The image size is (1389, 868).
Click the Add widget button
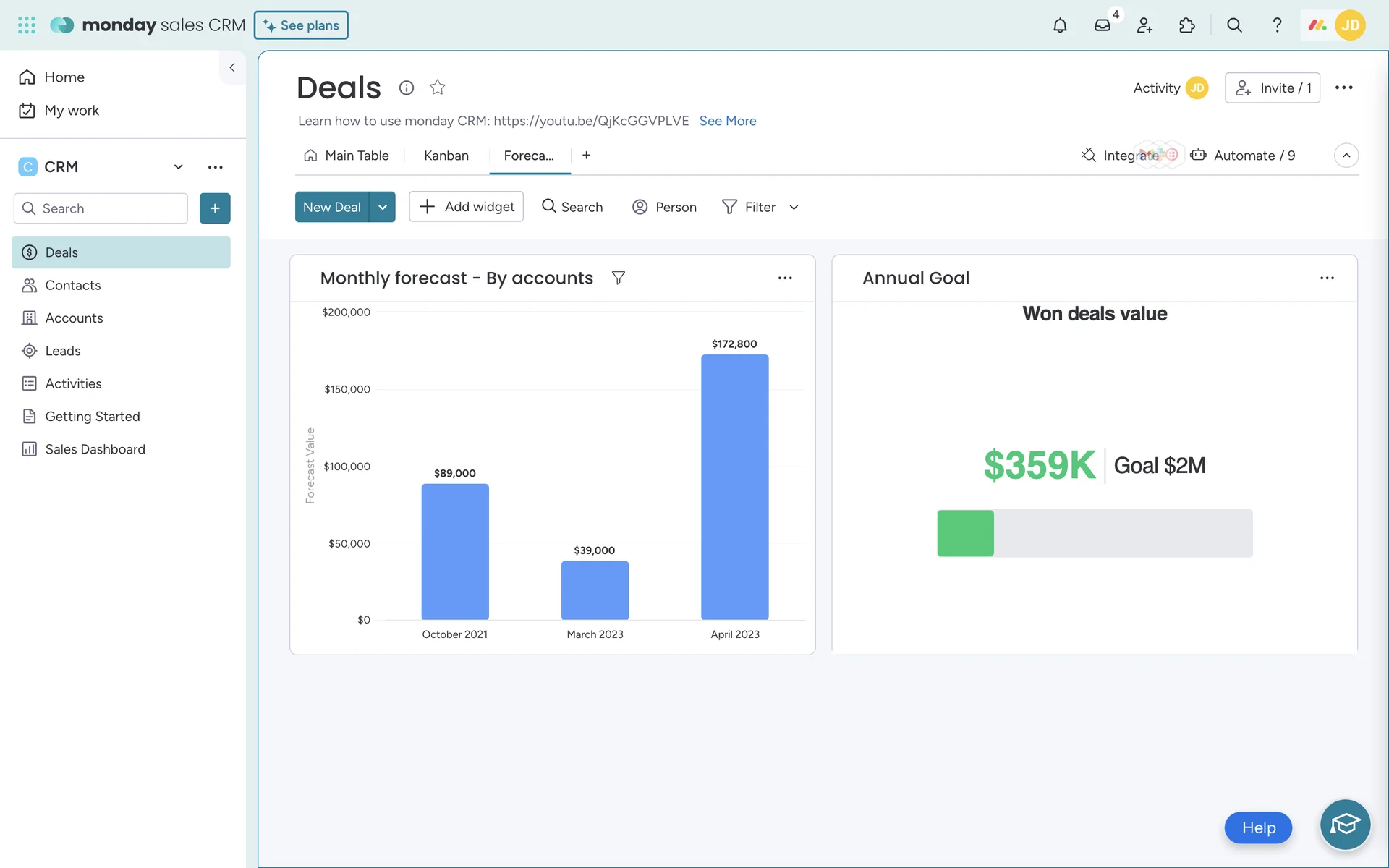(466, 207)
